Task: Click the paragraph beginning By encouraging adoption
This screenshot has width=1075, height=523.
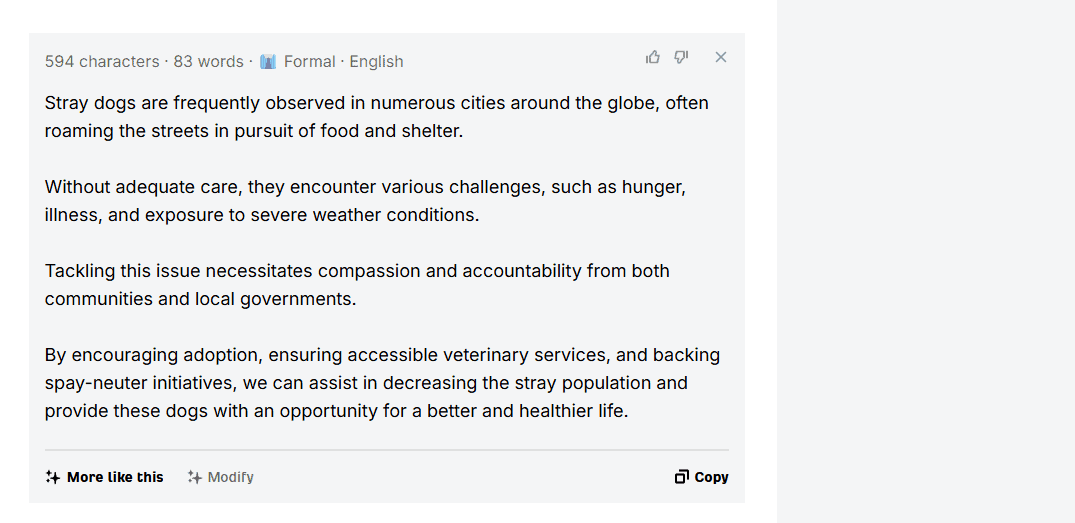Action: click(383, 383)
